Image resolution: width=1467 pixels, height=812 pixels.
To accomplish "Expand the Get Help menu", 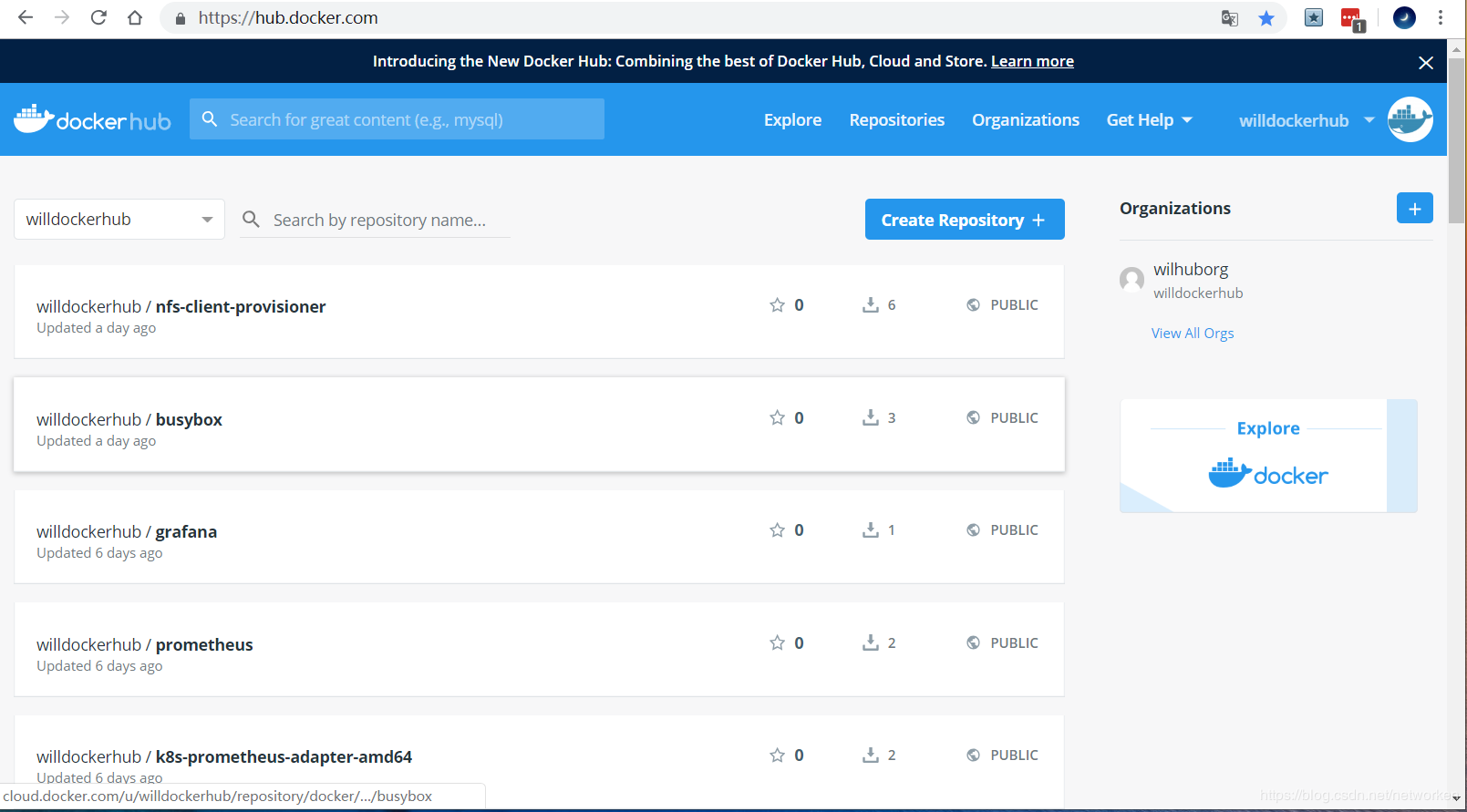I will coord(1149,120).
